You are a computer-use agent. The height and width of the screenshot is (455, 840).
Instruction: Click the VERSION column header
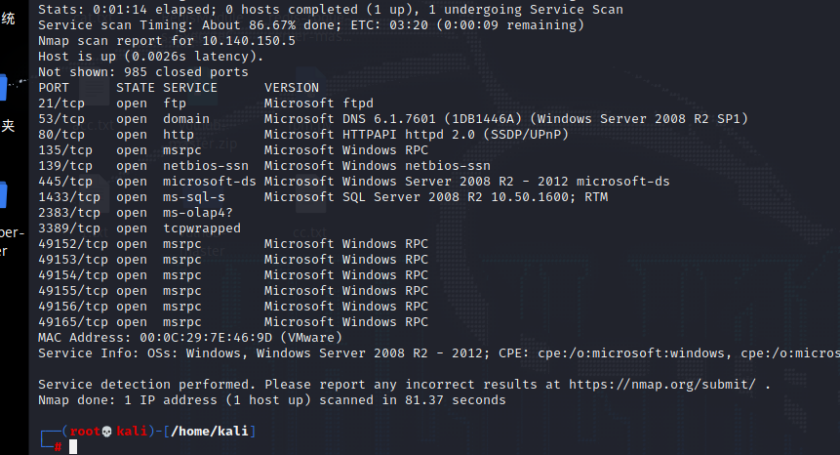pyautogui.click(x=291, y=88)
